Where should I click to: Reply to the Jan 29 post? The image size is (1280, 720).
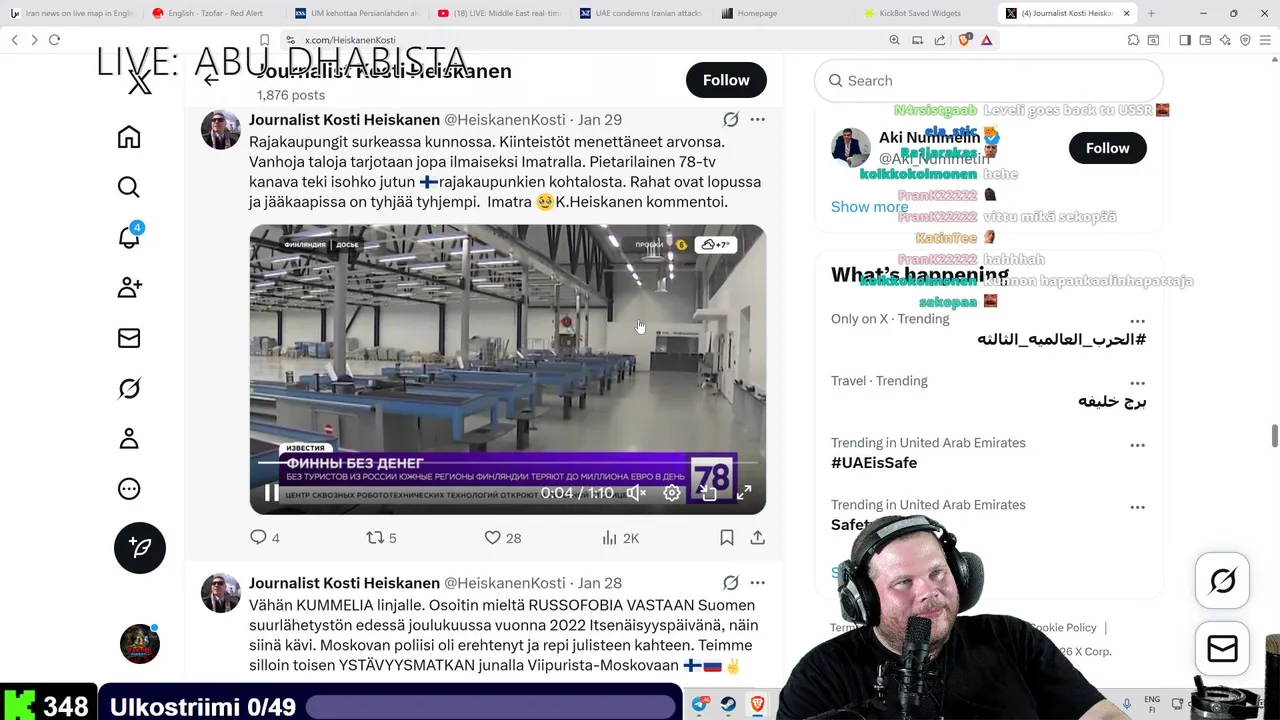click(264, 538)
